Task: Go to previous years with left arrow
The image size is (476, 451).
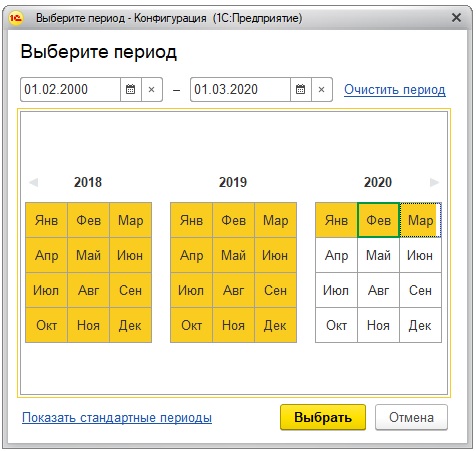Action: [x=33, y=182]
